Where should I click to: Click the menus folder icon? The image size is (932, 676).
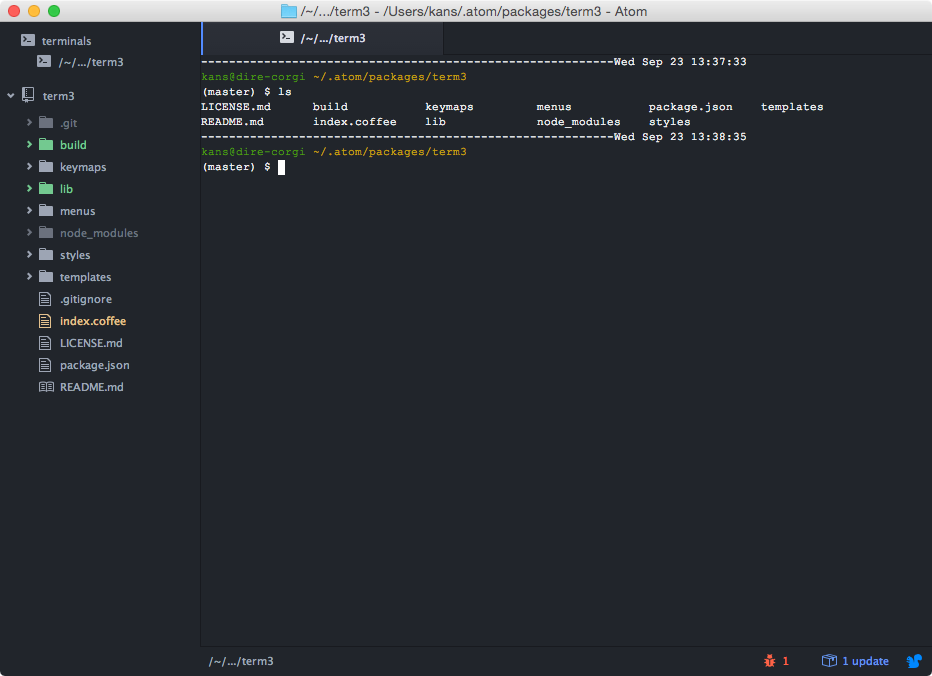(x=46, y=210)
